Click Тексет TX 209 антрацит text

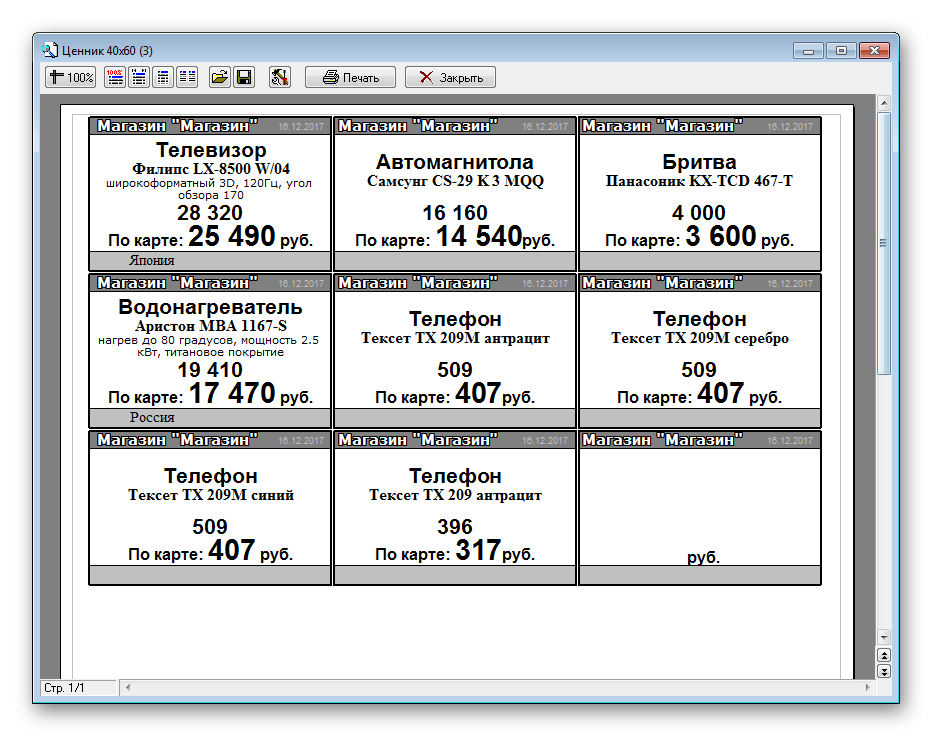[x=455, y=495]
